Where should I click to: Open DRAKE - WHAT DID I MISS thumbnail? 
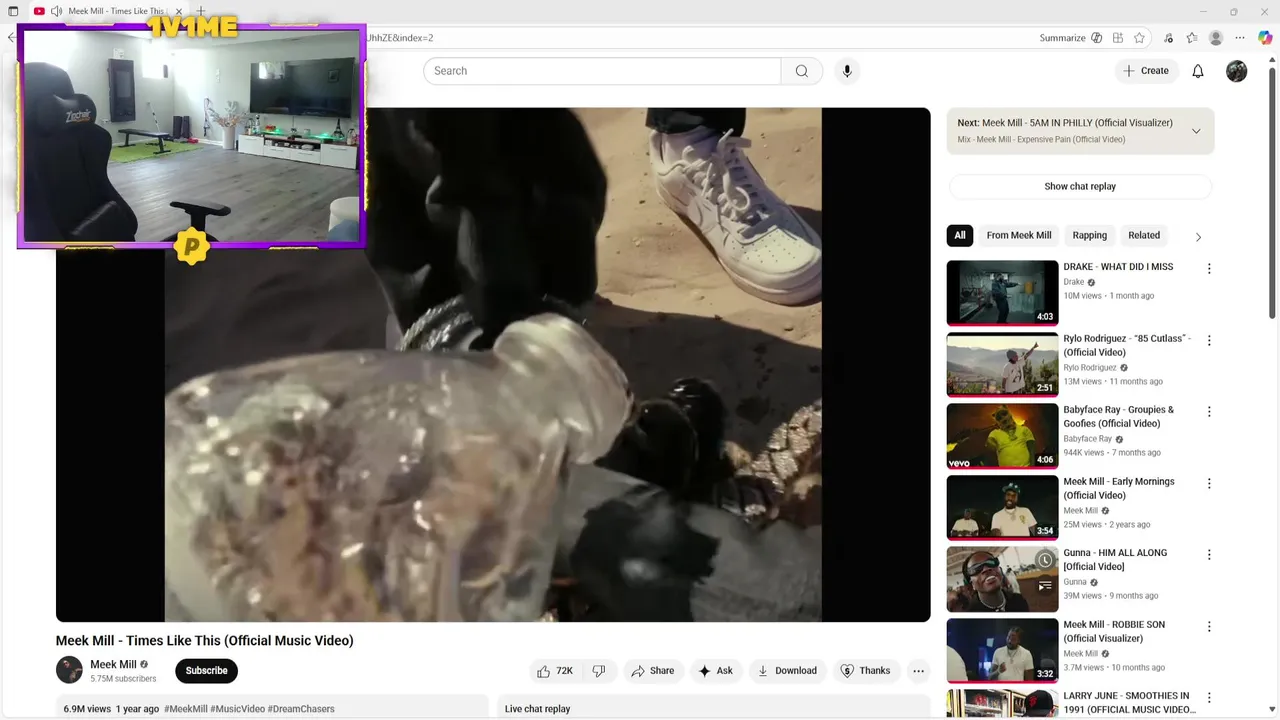(1002, 293)
